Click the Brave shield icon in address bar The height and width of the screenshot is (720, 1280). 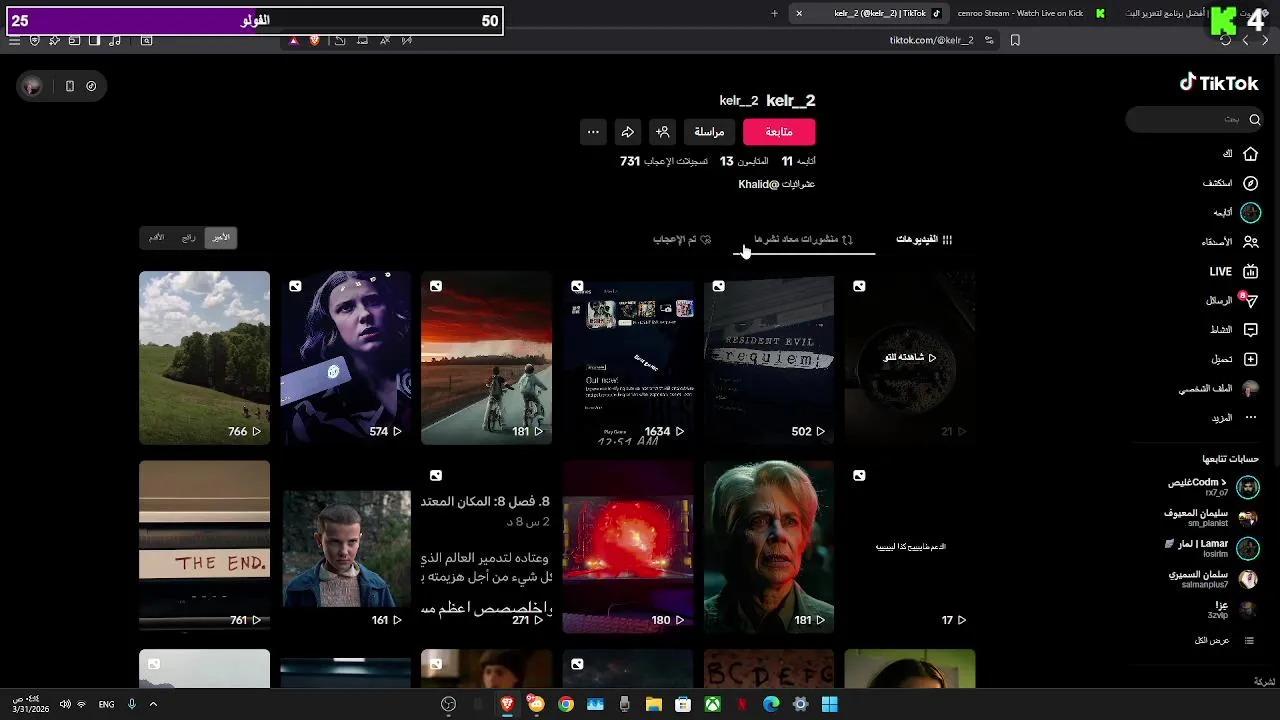point(315,40)
